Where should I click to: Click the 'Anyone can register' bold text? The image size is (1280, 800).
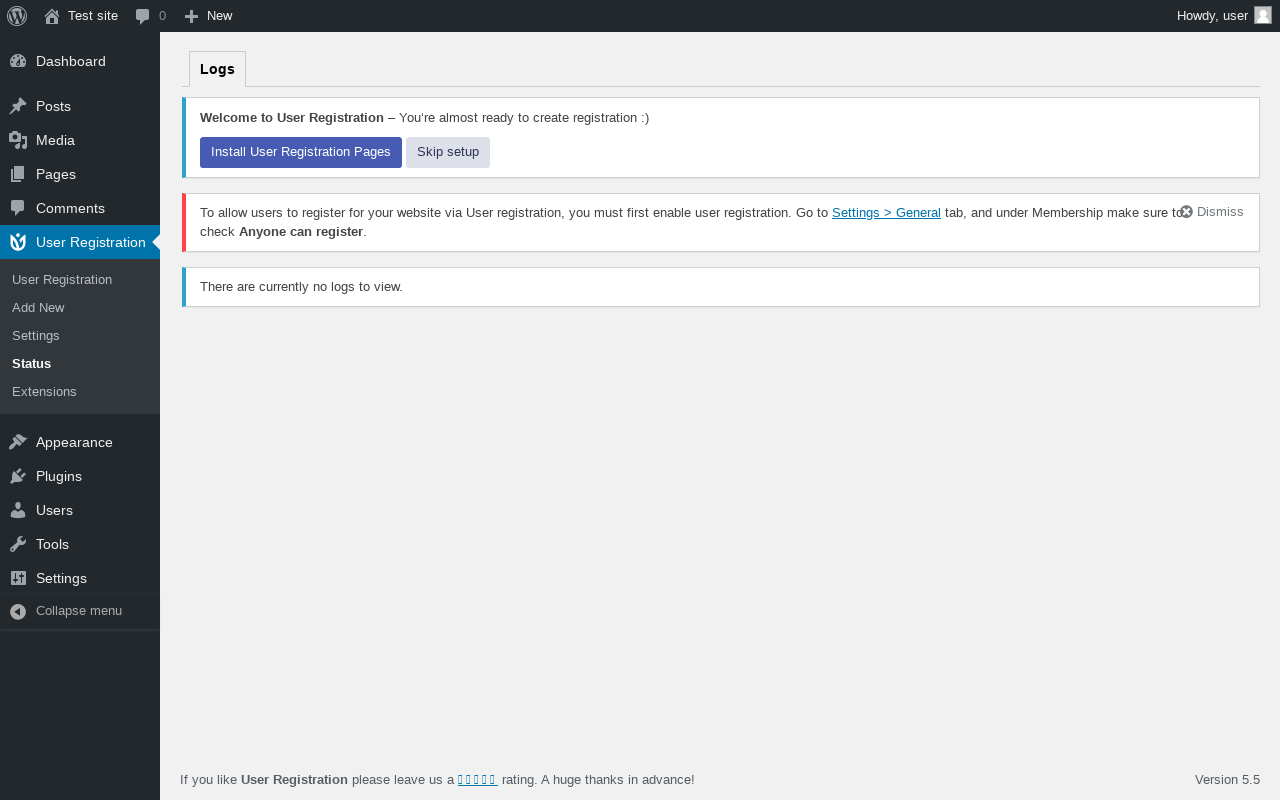click(x=301, y=231)
